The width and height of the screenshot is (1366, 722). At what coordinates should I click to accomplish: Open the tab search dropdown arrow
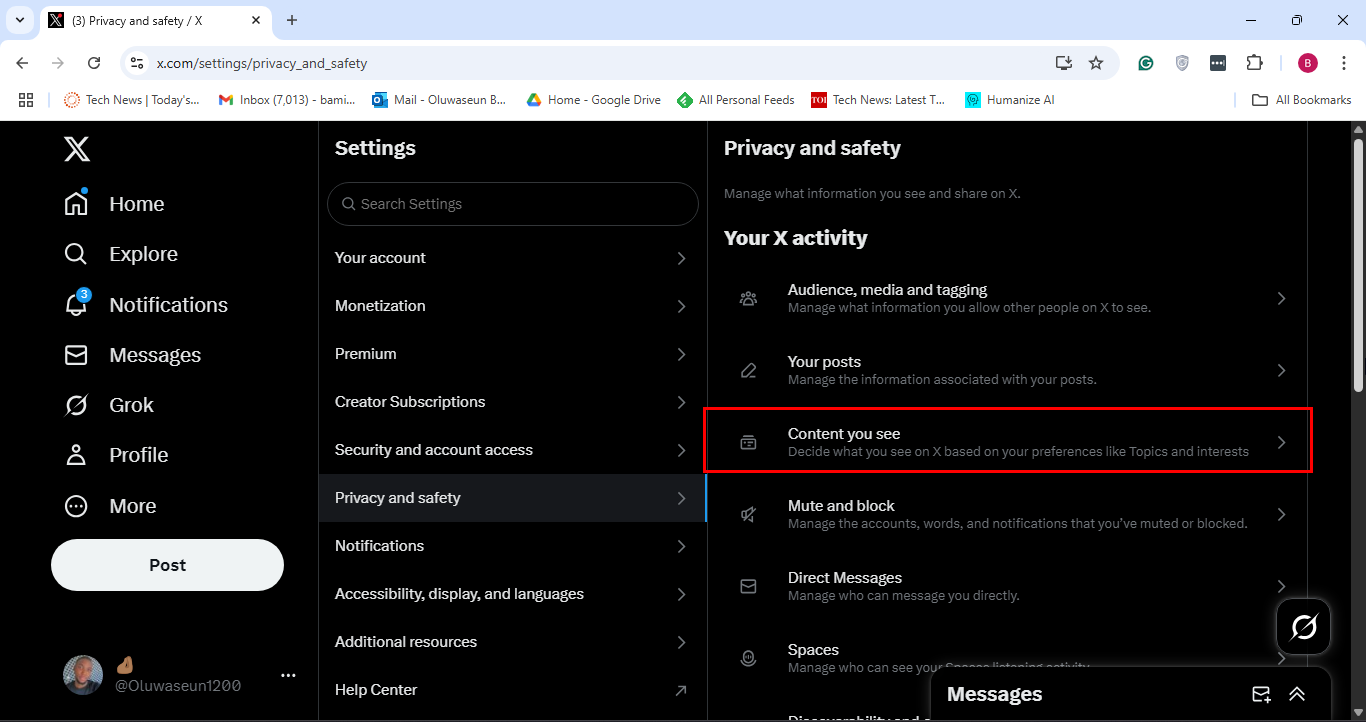coord(19,20)
